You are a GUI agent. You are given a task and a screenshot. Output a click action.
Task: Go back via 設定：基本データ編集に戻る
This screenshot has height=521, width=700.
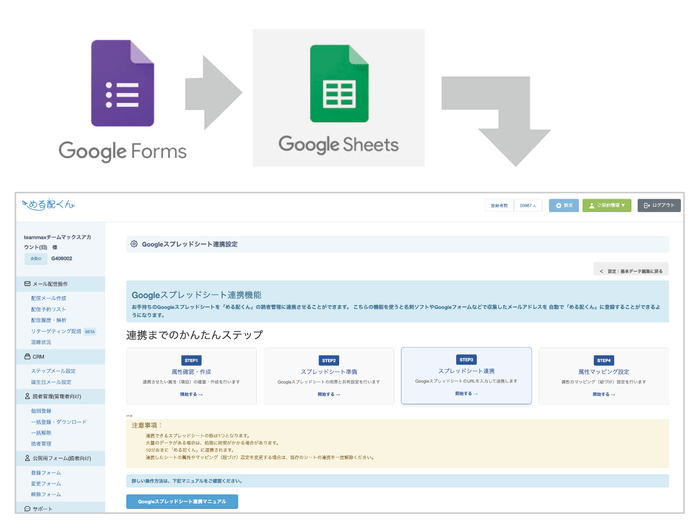630,270
